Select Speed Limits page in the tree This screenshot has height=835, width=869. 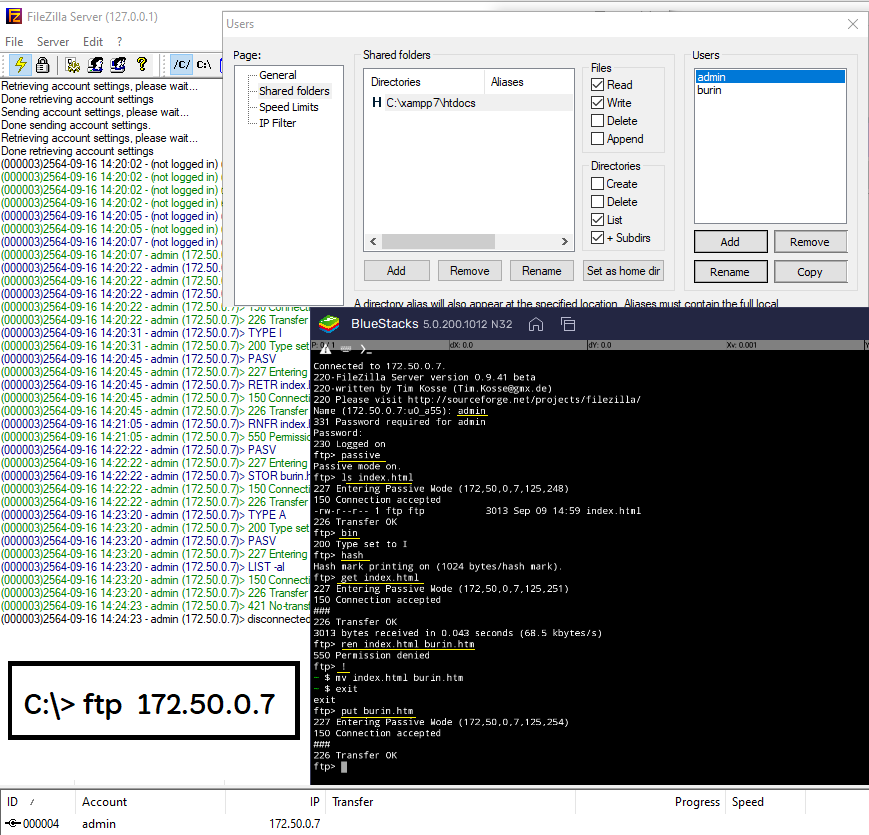coord(288,107)
